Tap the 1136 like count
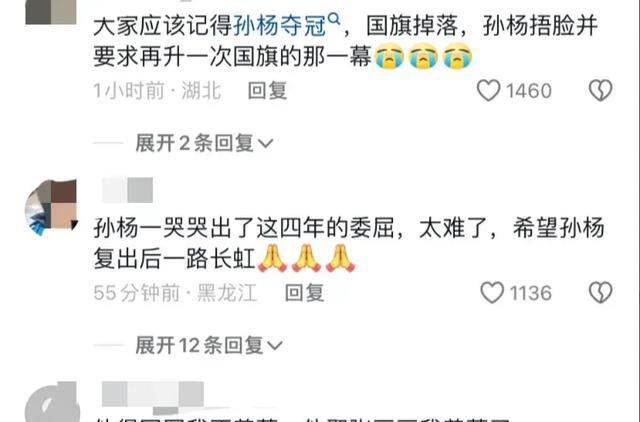Image resolution: width=640 pixels, height=422 pixels. (531, 293)
